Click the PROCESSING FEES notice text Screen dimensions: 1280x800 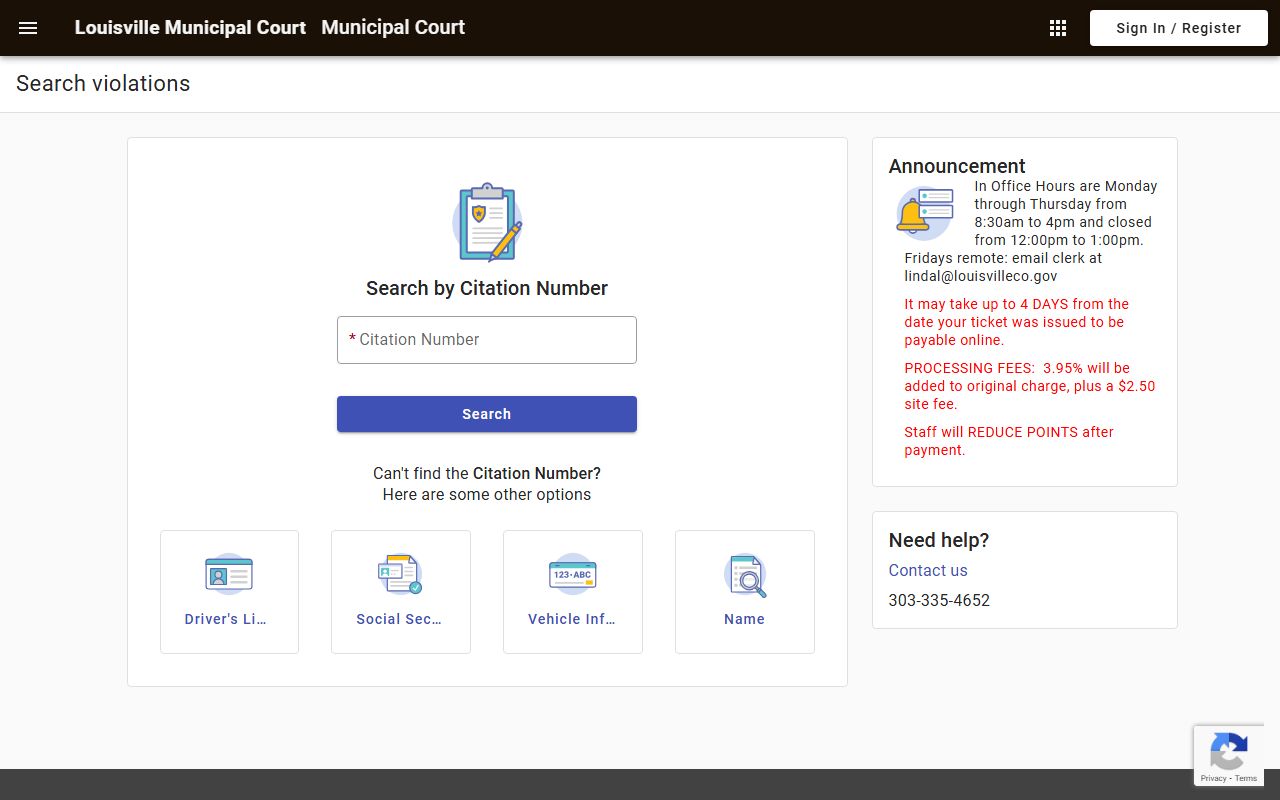[1030, 386]
